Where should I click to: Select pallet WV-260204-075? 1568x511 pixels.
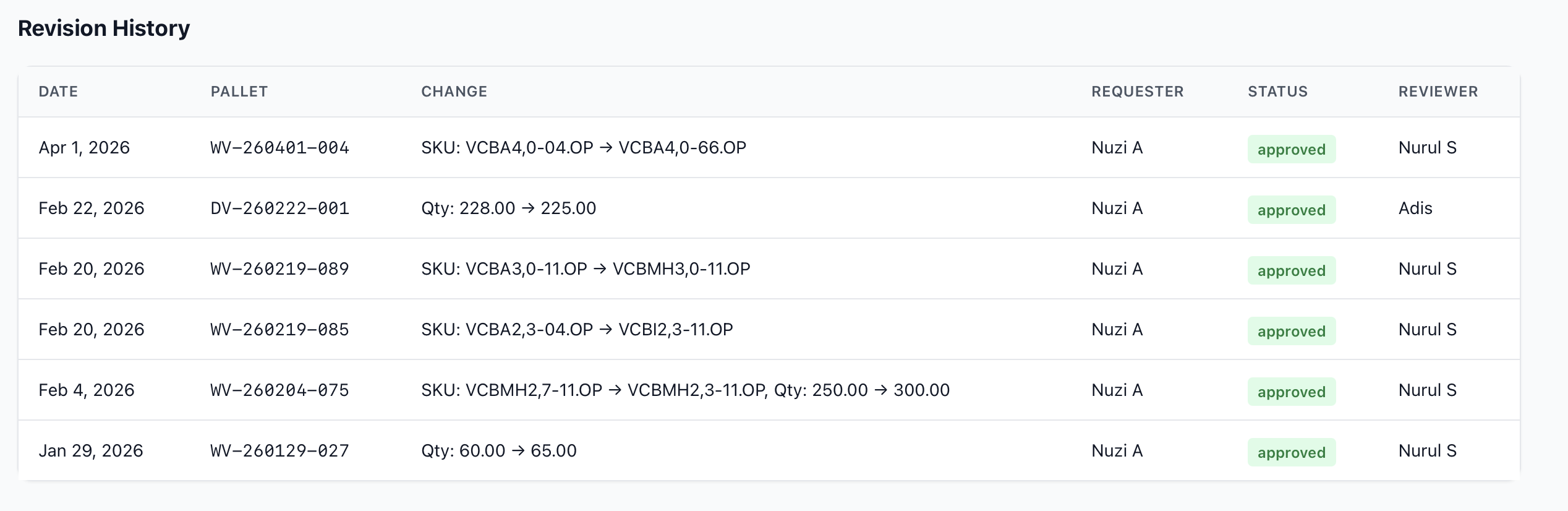(279, 390)
